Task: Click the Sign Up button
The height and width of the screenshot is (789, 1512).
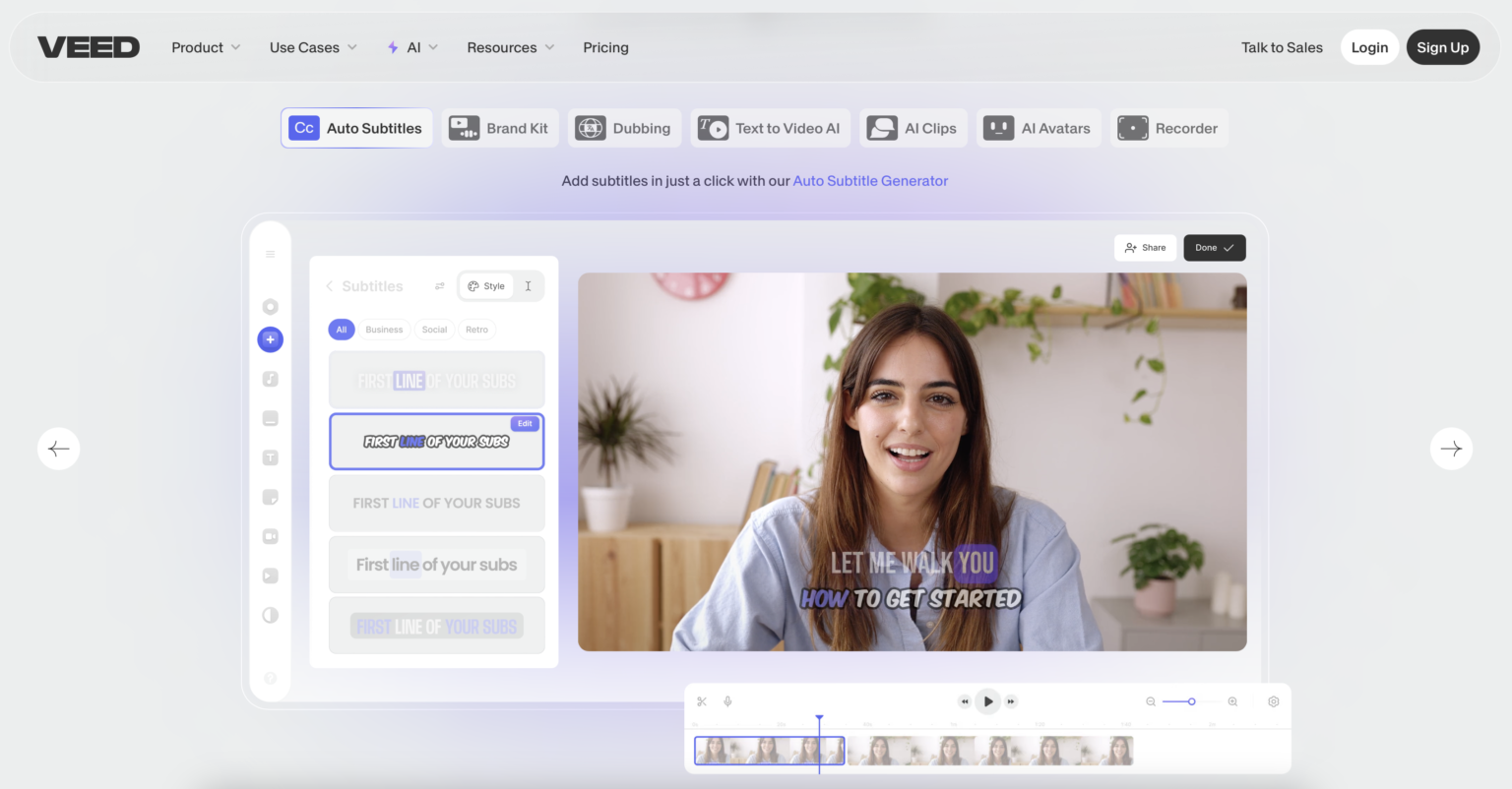Action: click(x=1442, y=46)
